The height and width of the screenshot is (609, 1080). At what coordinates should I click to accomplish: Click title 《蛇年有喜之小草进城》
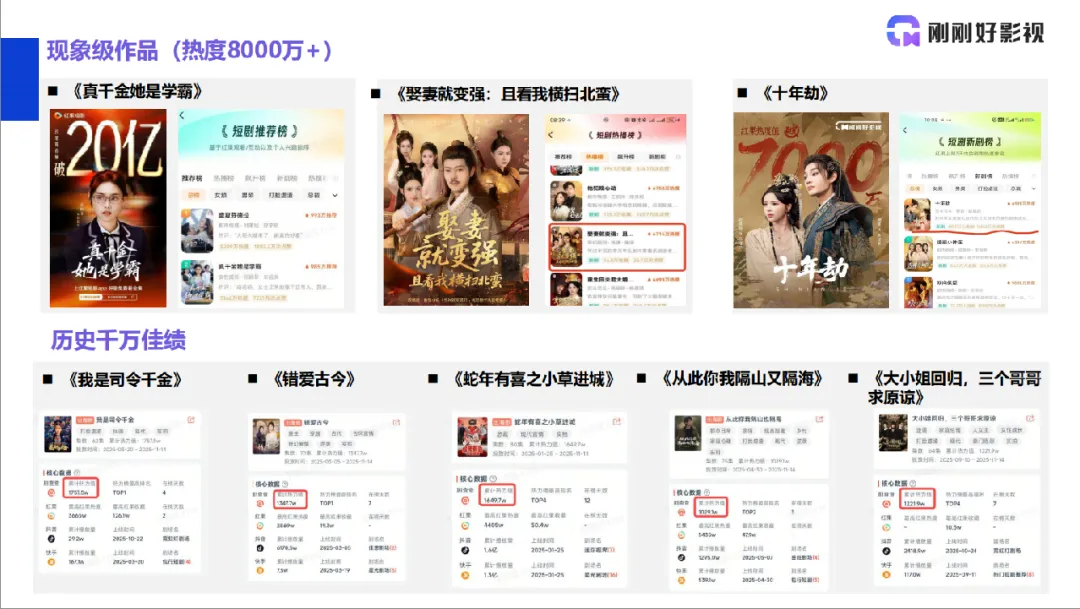[533, 380]
